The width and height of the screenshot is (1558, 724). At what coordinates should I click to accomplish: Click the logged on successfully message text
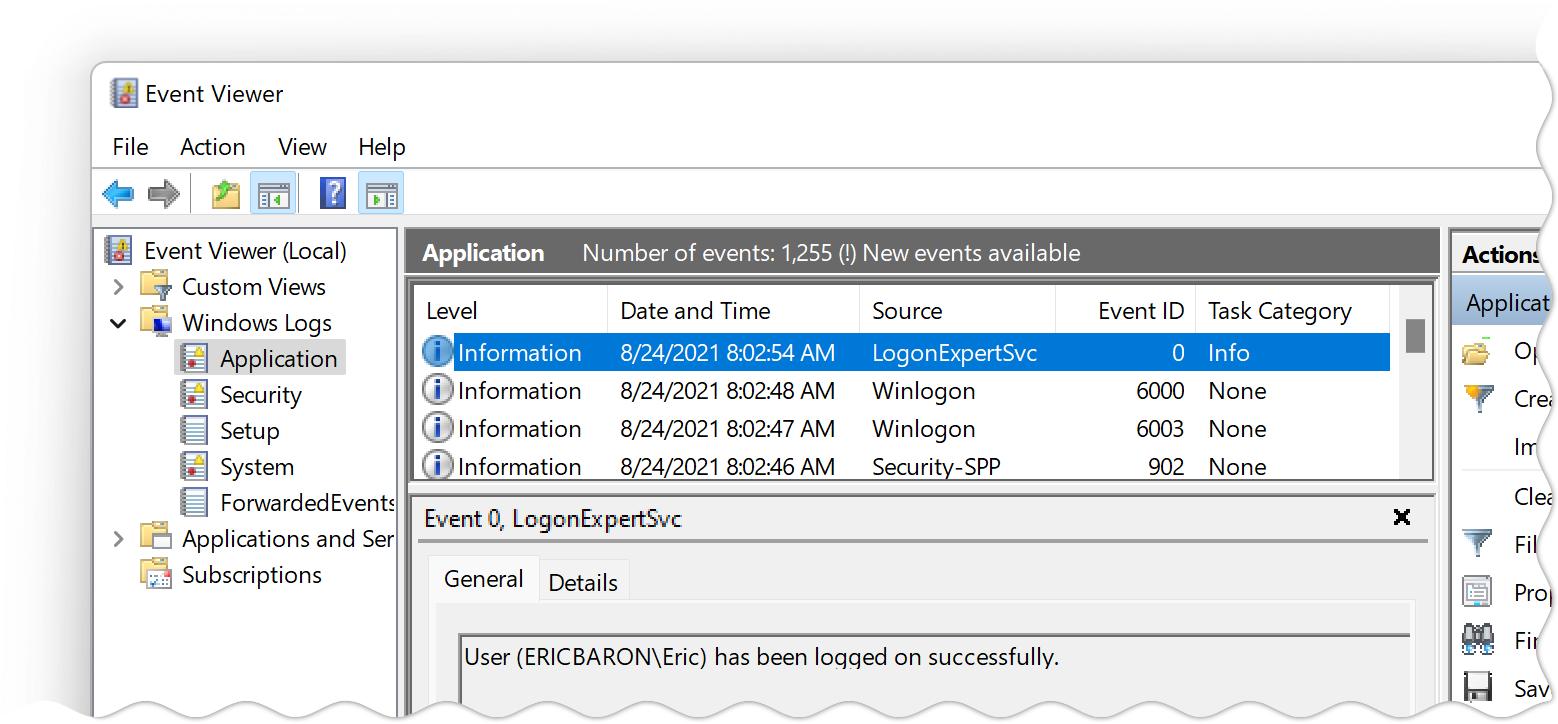point(761,657)
